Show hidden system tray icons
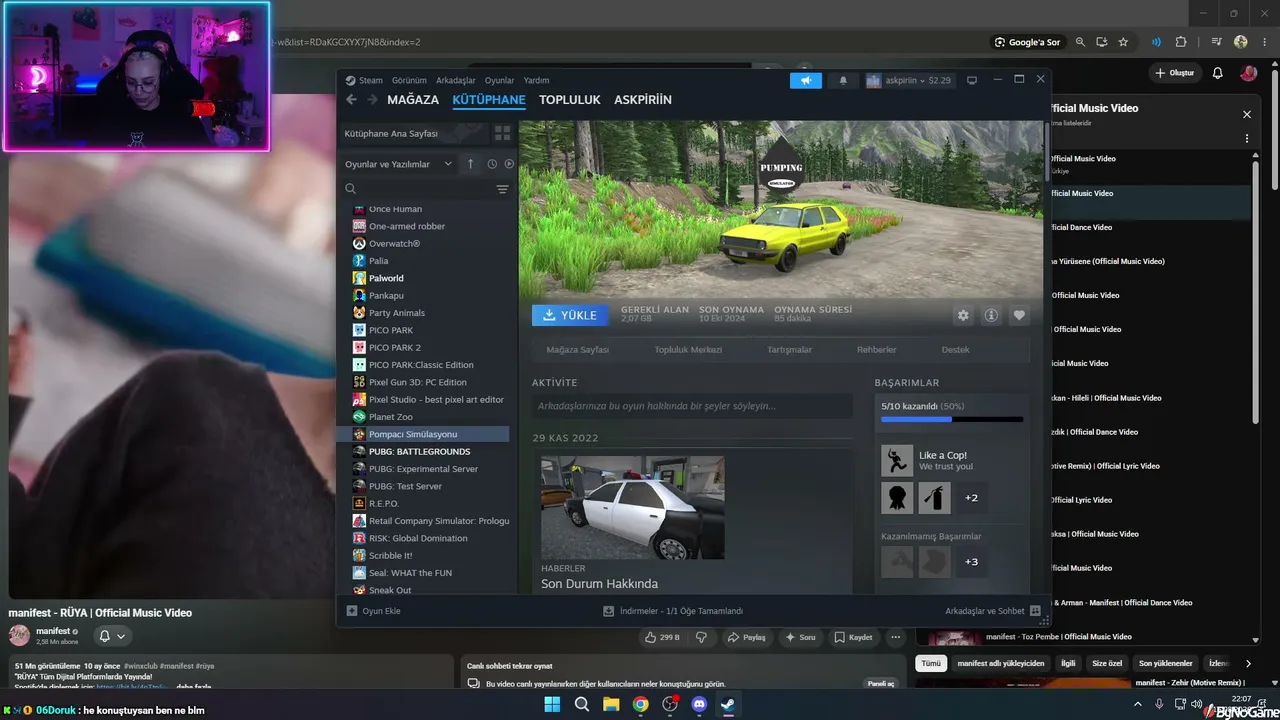Viewport: 1280px width, 720px height. click(1137, 704)
